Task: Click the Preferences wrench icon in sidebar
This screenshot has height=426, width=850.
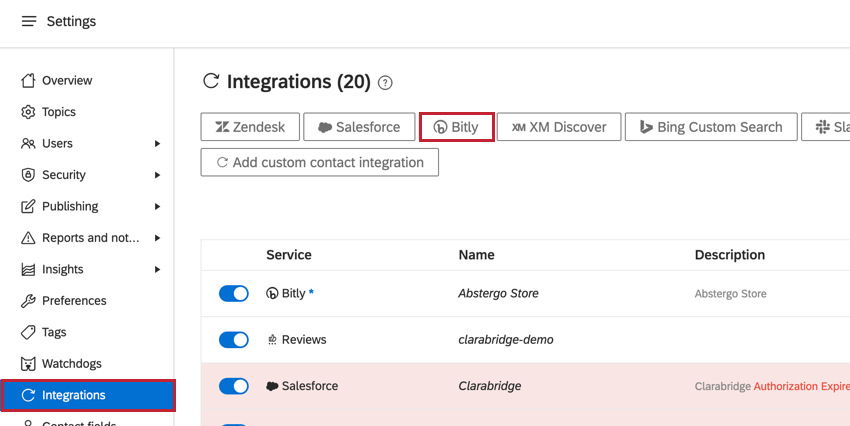Action: [x=28, y=301]
